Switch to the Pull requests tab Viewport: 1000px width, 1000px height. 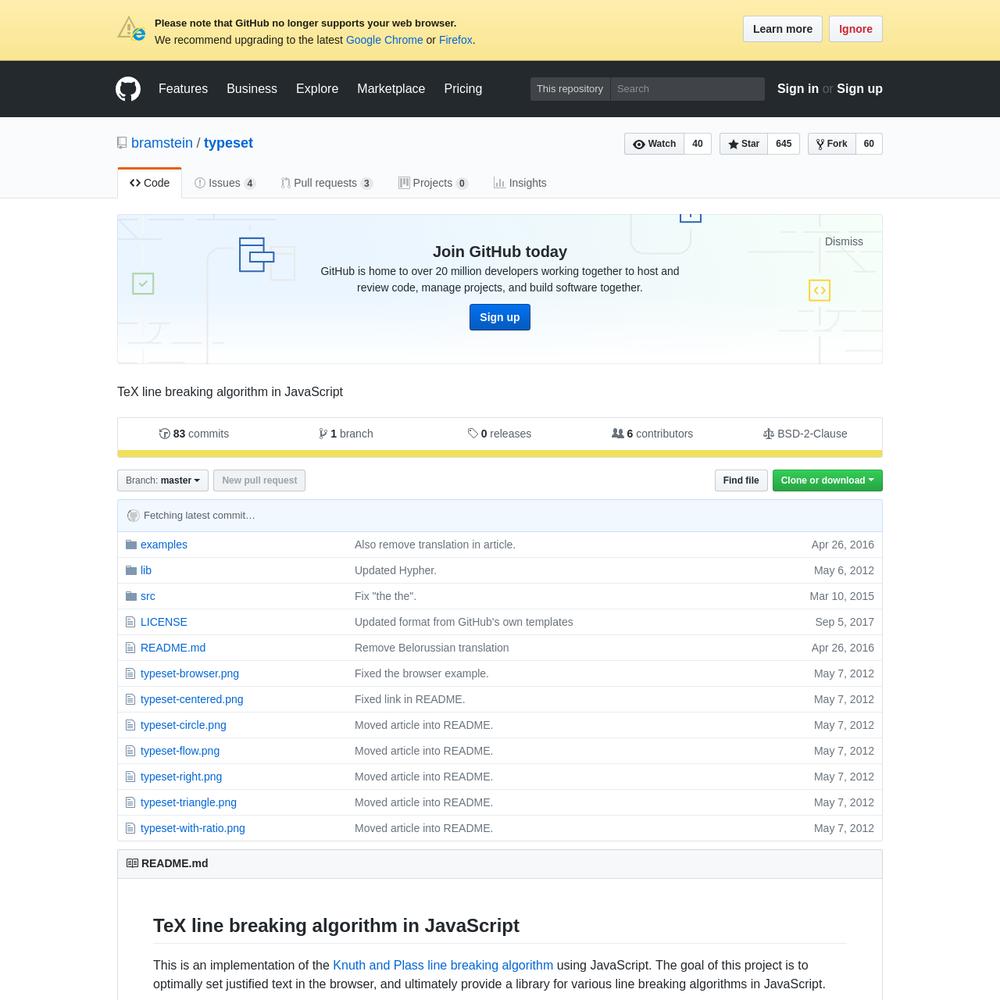pos(327,183)
